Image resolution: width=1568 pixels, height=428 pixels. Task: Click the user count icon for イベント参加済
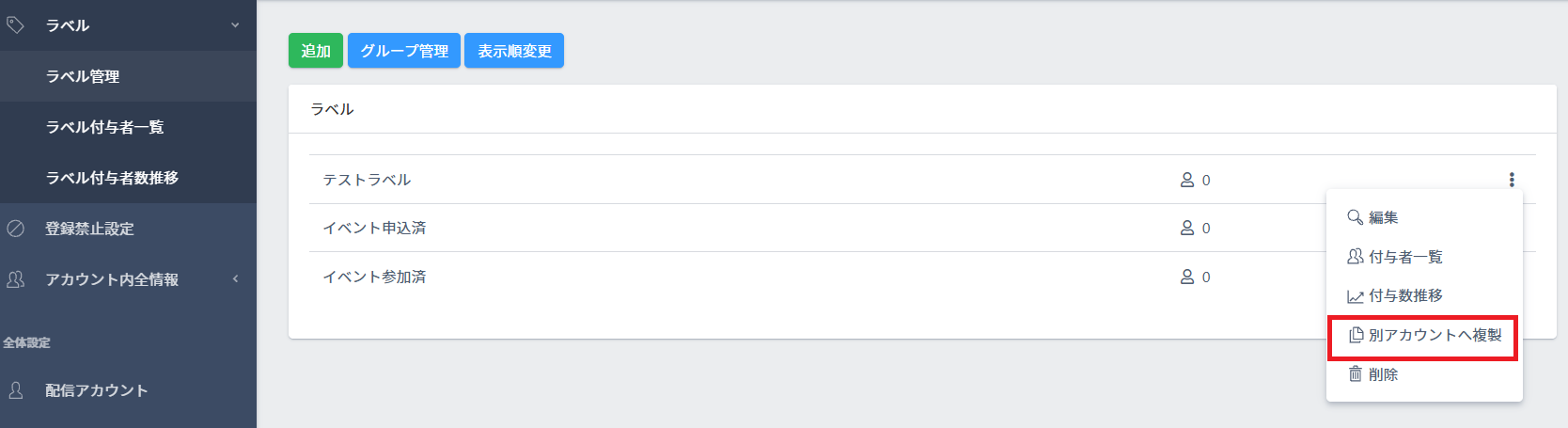(1187, 277)
